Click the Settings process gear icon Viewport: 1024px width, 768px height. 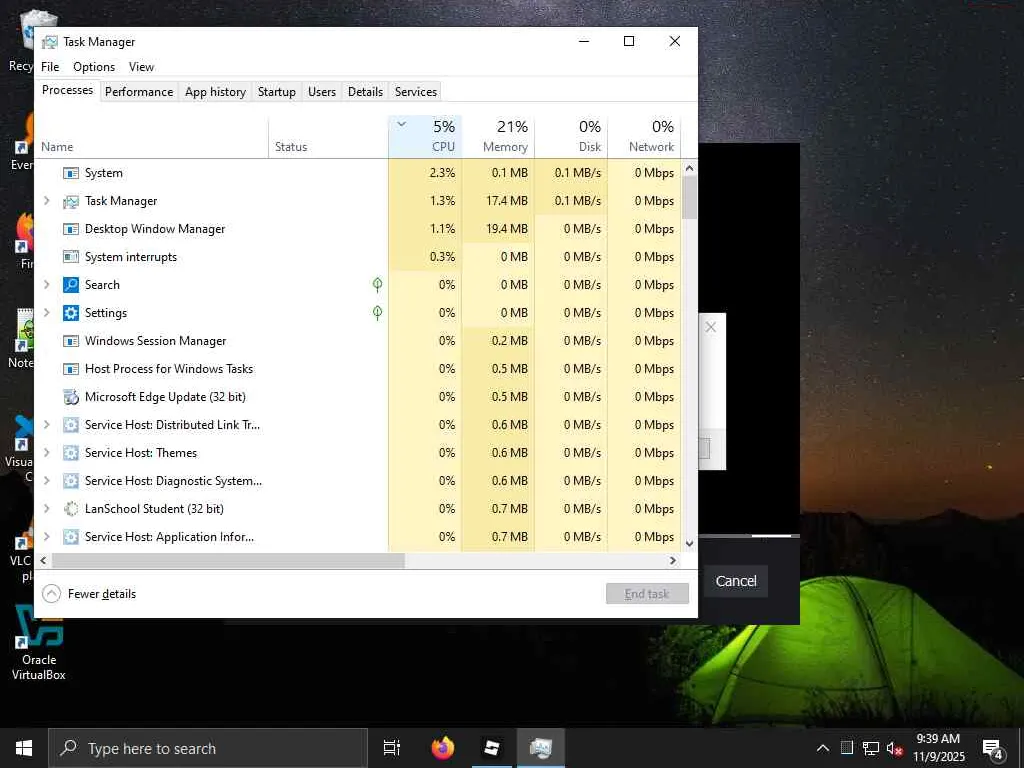71,313
